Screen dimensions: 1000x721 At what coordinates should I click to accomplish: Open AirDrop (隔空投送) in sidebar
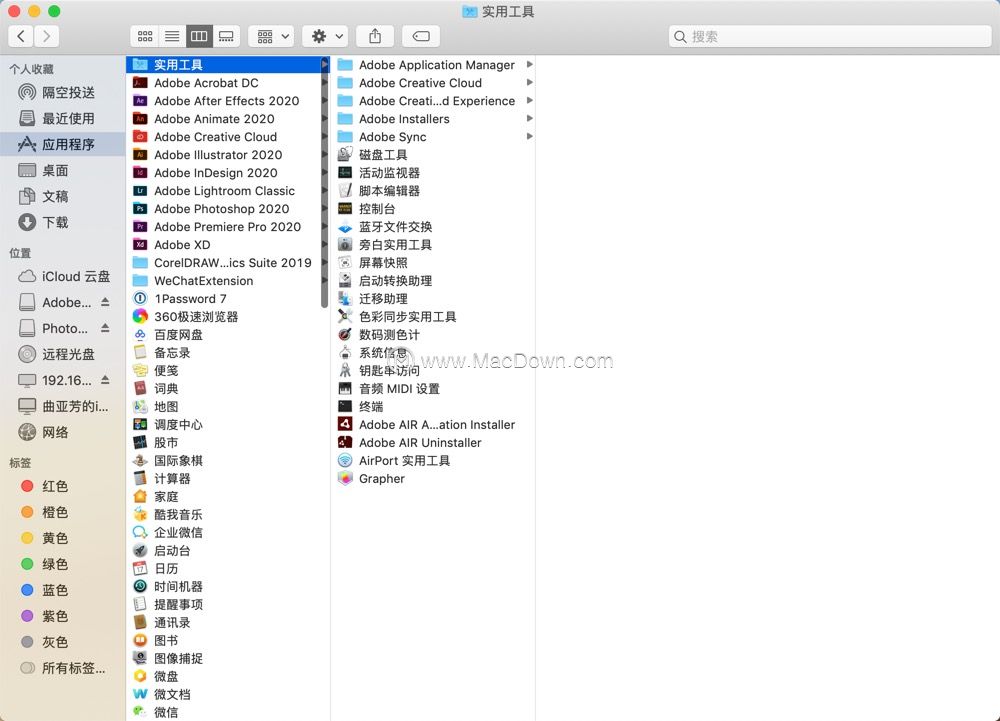62,92
